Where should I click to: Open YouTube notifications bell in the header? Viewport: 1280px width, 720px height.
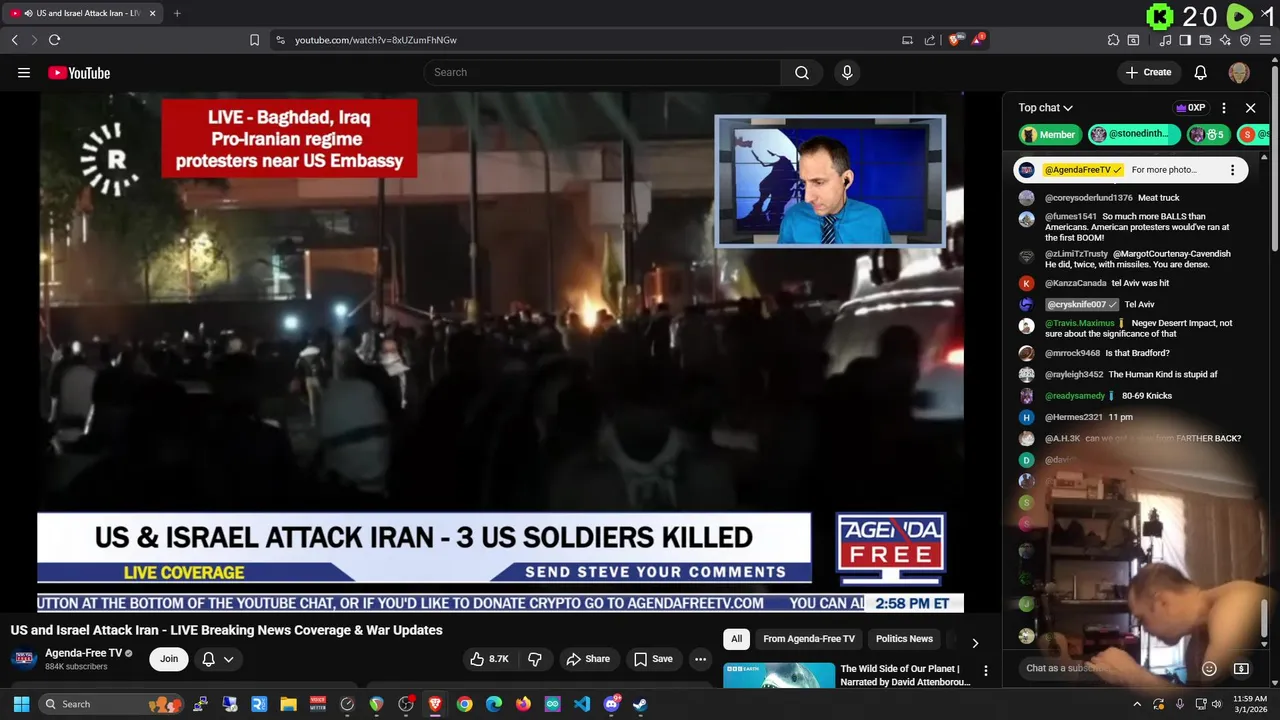tap(1200, 72)
